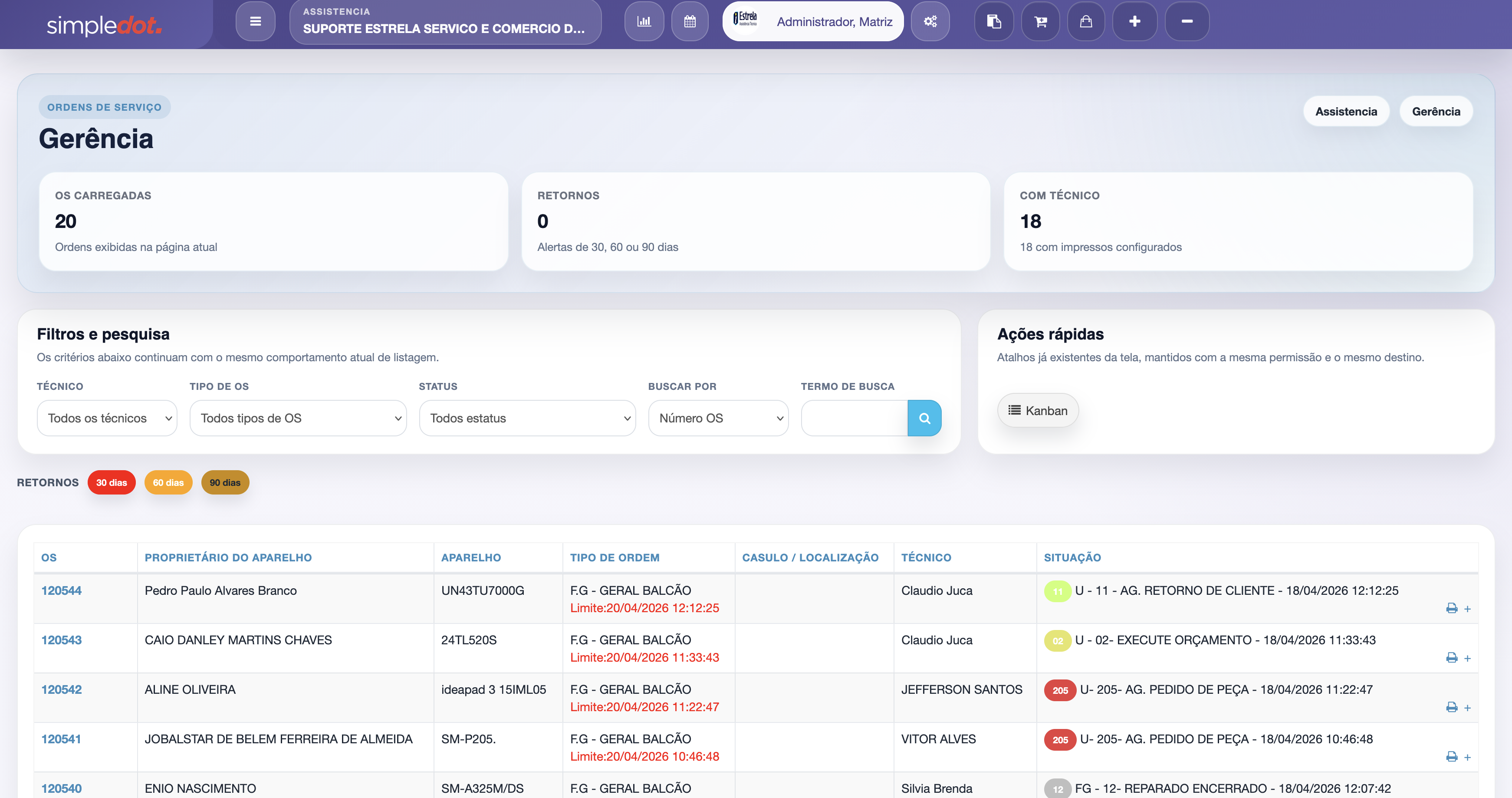
Task: Open the settings gears icon
Action: coord(930,22)
